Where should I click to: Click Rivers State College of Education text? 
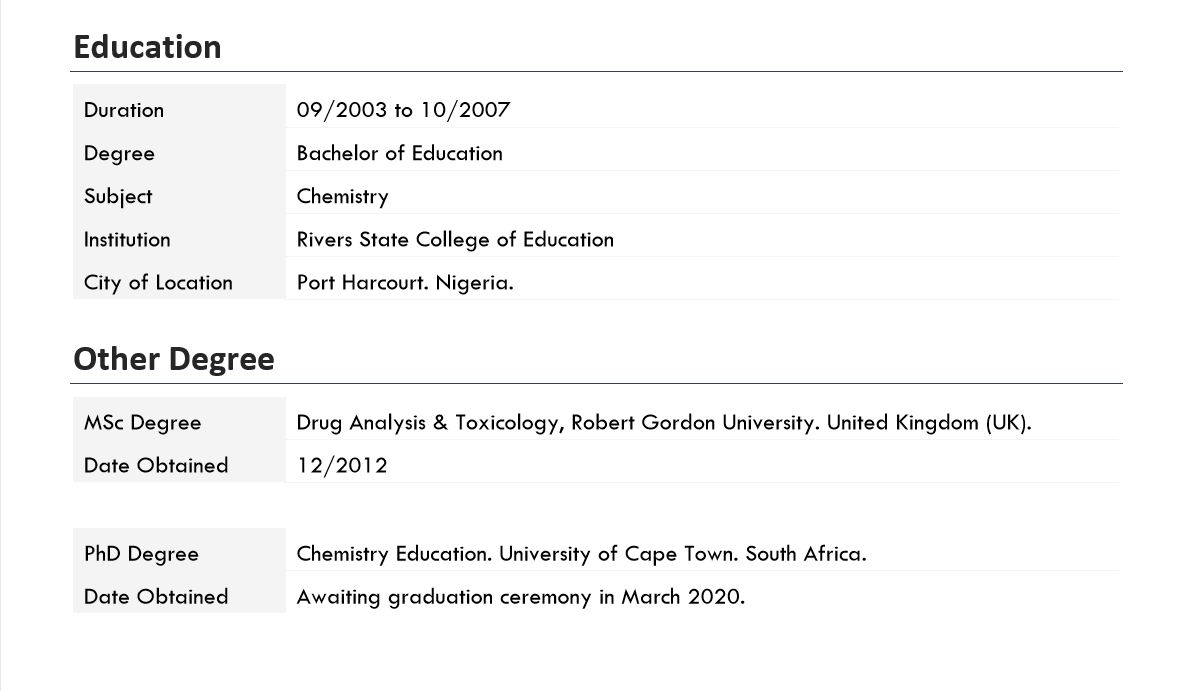[x=455, y=239]
